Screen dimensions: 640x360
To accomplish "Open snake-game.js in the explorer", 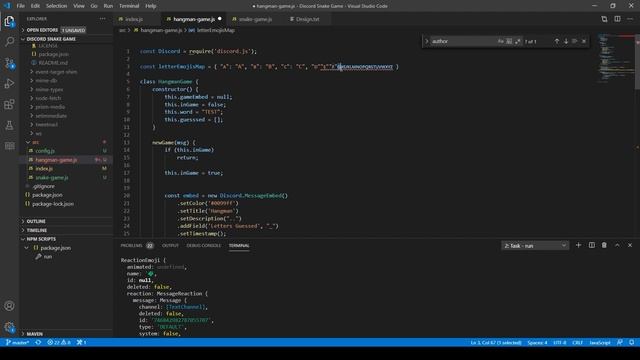I will (66, 178).
